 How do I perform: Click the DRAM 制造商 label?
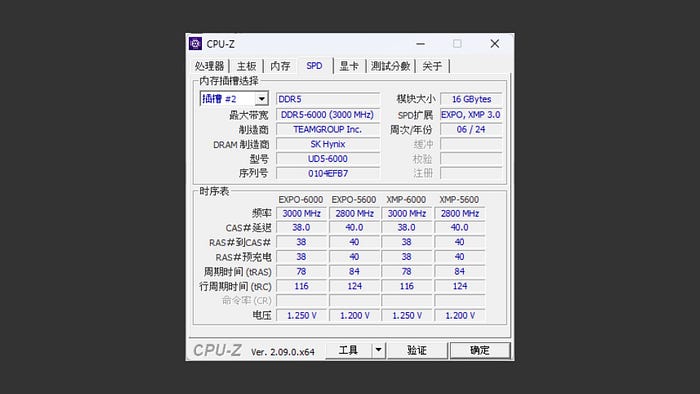(241, 145)
